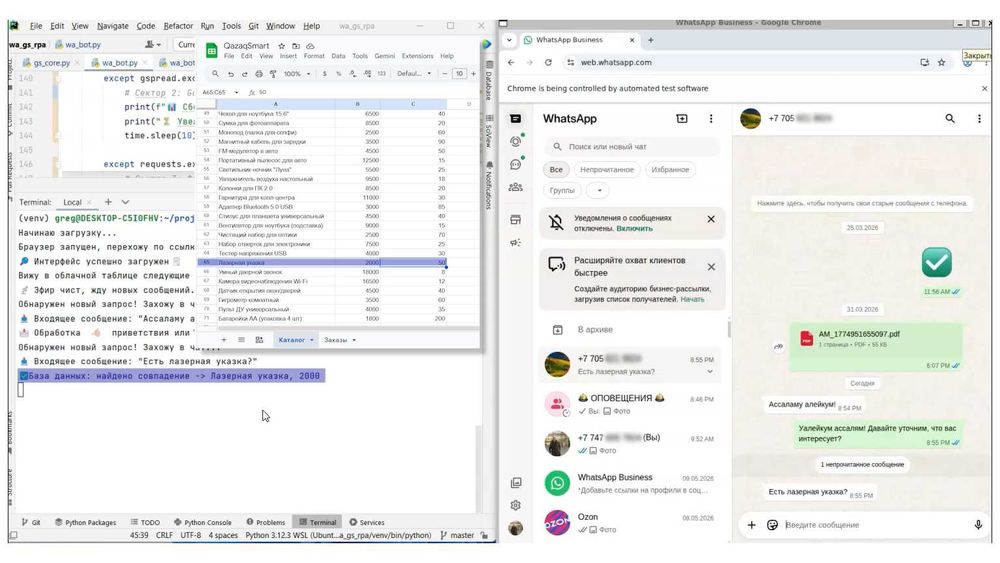Reload the Chrome page

pos(548,62)
